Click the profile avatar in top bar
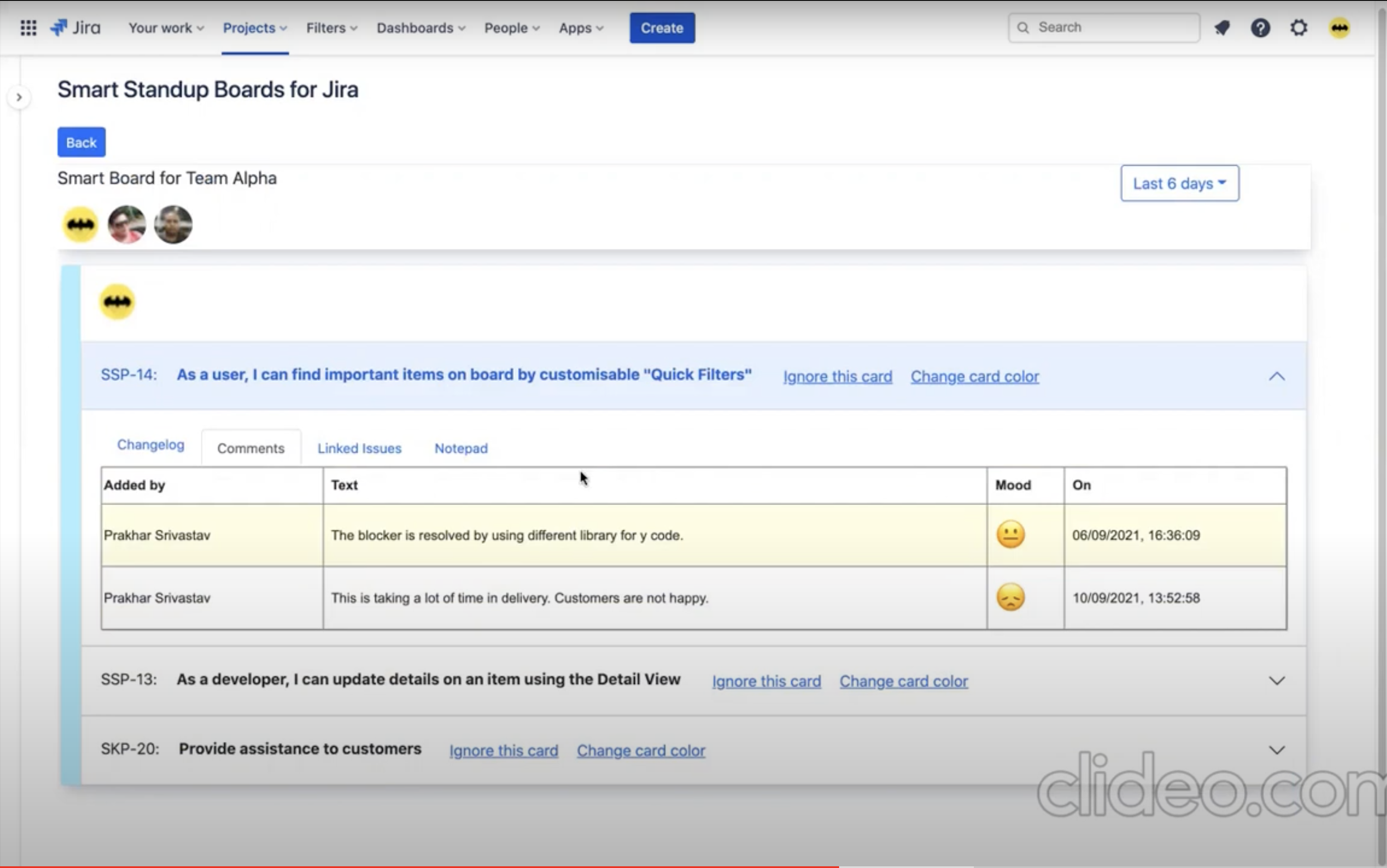This screenshot has width=1387, height=868. pyautogui.click(x=1339, y=28)
